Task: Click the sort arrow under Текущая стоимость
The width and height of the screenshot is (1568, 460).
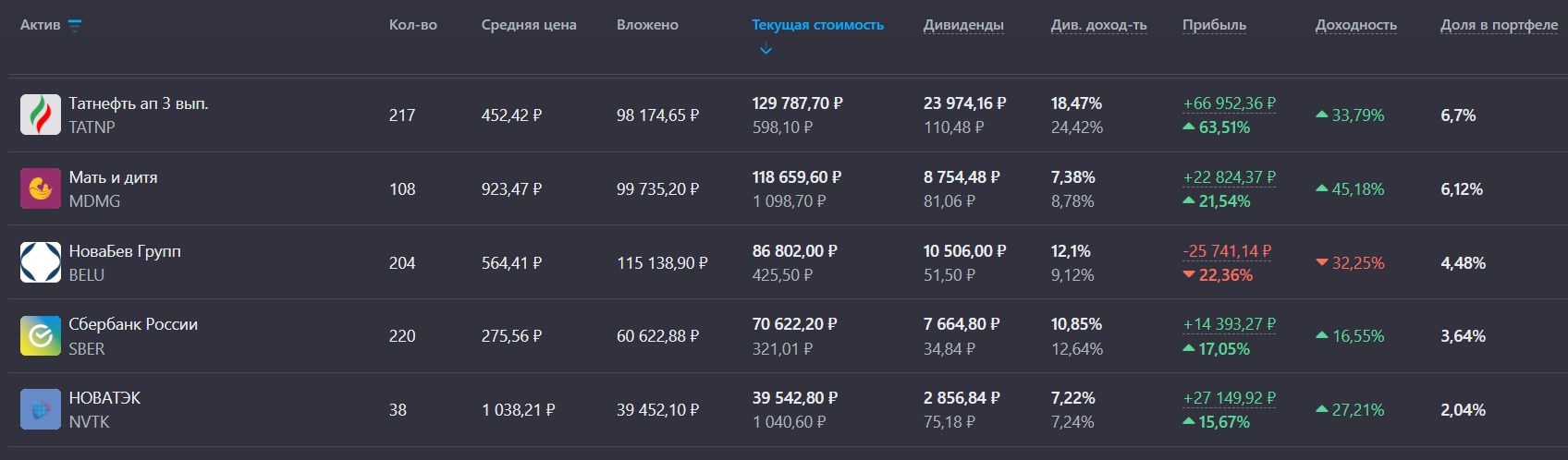Action: coord(766,50)
